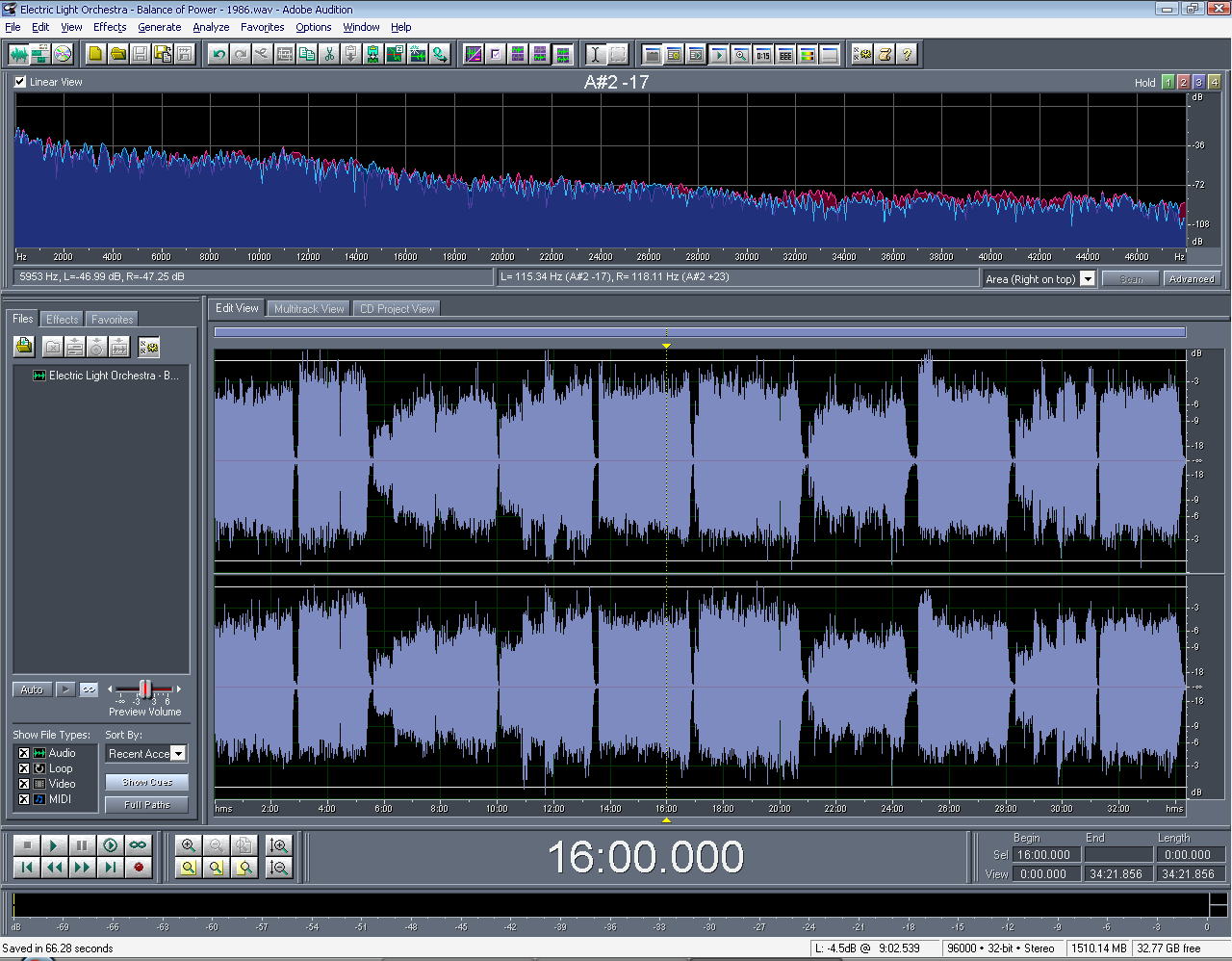This screenshot has height=961, width=1232.
Task: Click the Record button in transport controls
Action: coord(139,868)
